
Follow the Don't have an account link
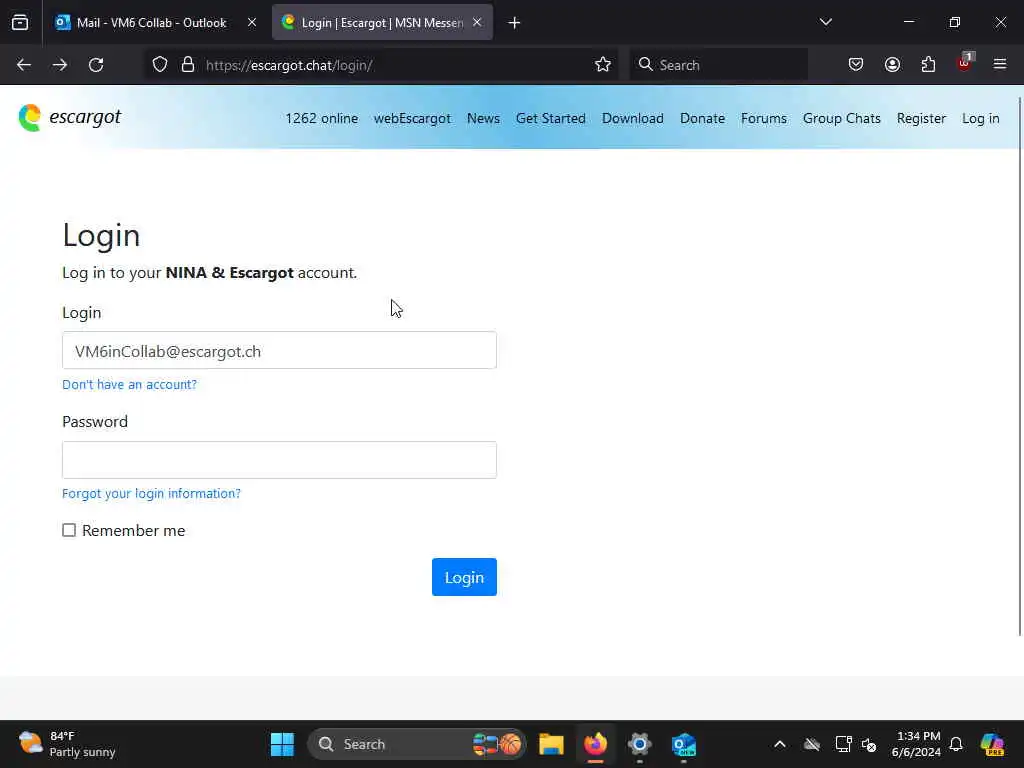(129, 385)
